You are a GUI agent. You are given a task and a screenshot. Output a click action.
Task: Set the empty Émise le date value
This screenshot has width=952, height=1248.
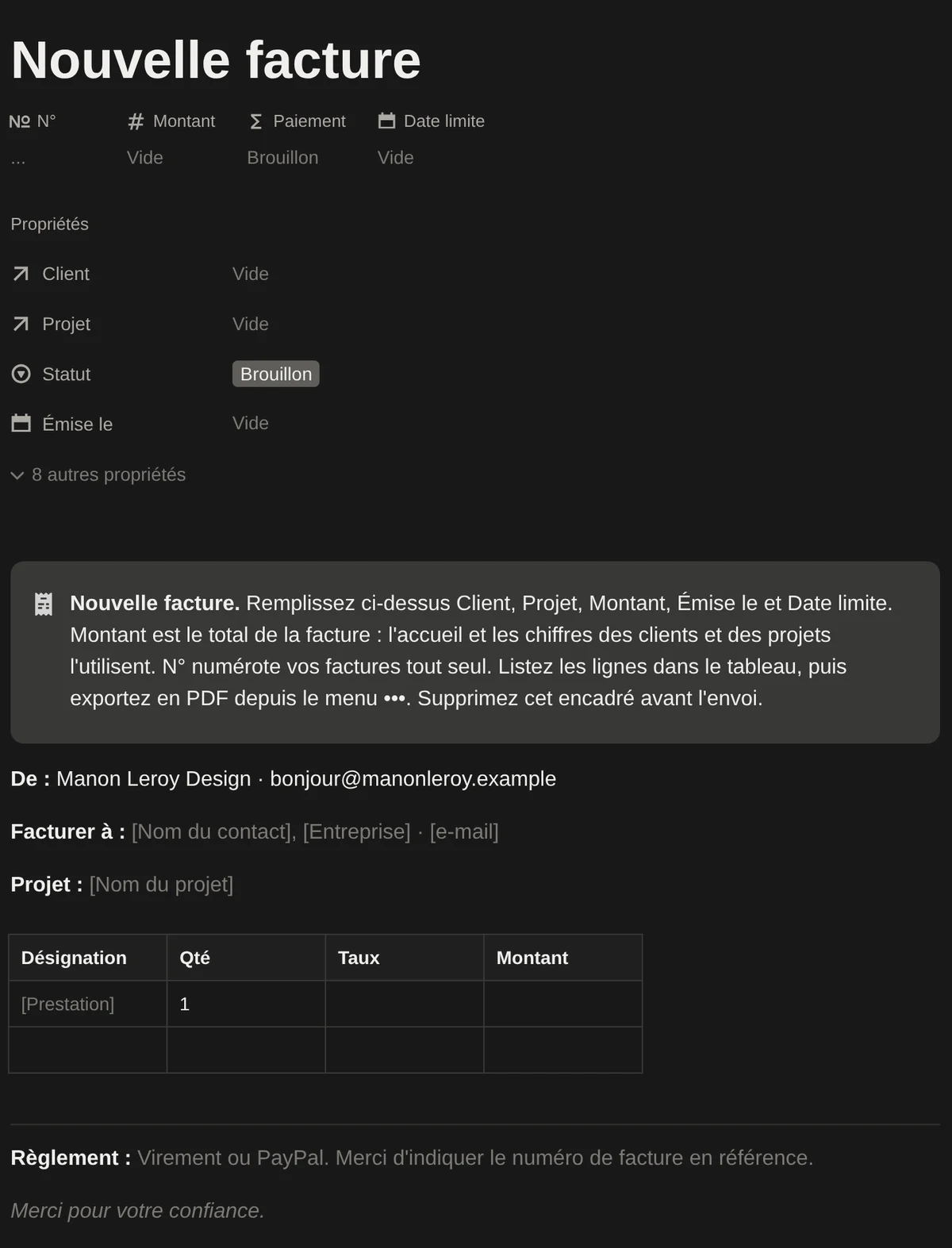(251, 423)
